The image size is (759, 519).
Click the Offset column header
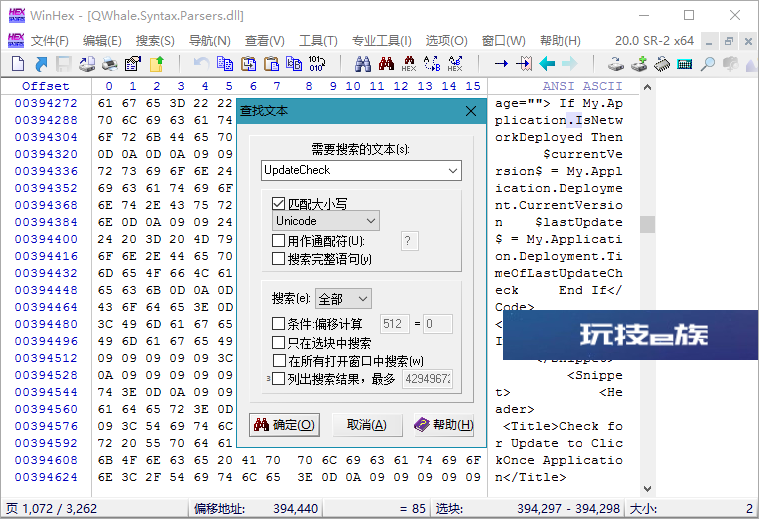point(46,86)
